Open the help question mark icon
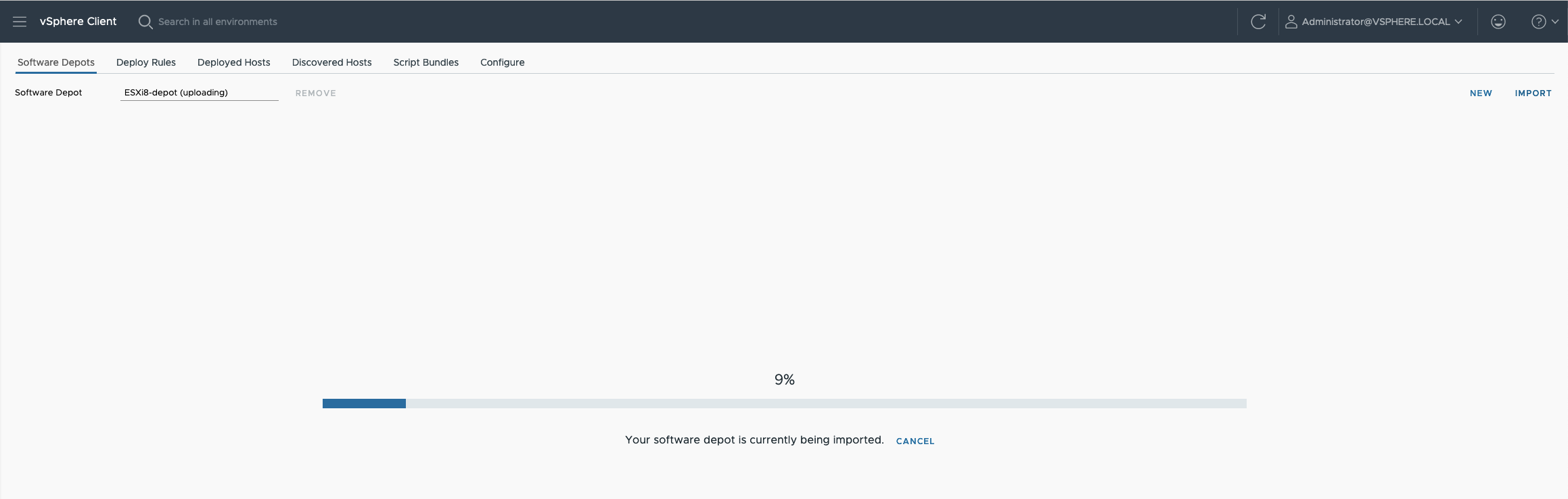 pyautogui.click(x=1538, y=22)
